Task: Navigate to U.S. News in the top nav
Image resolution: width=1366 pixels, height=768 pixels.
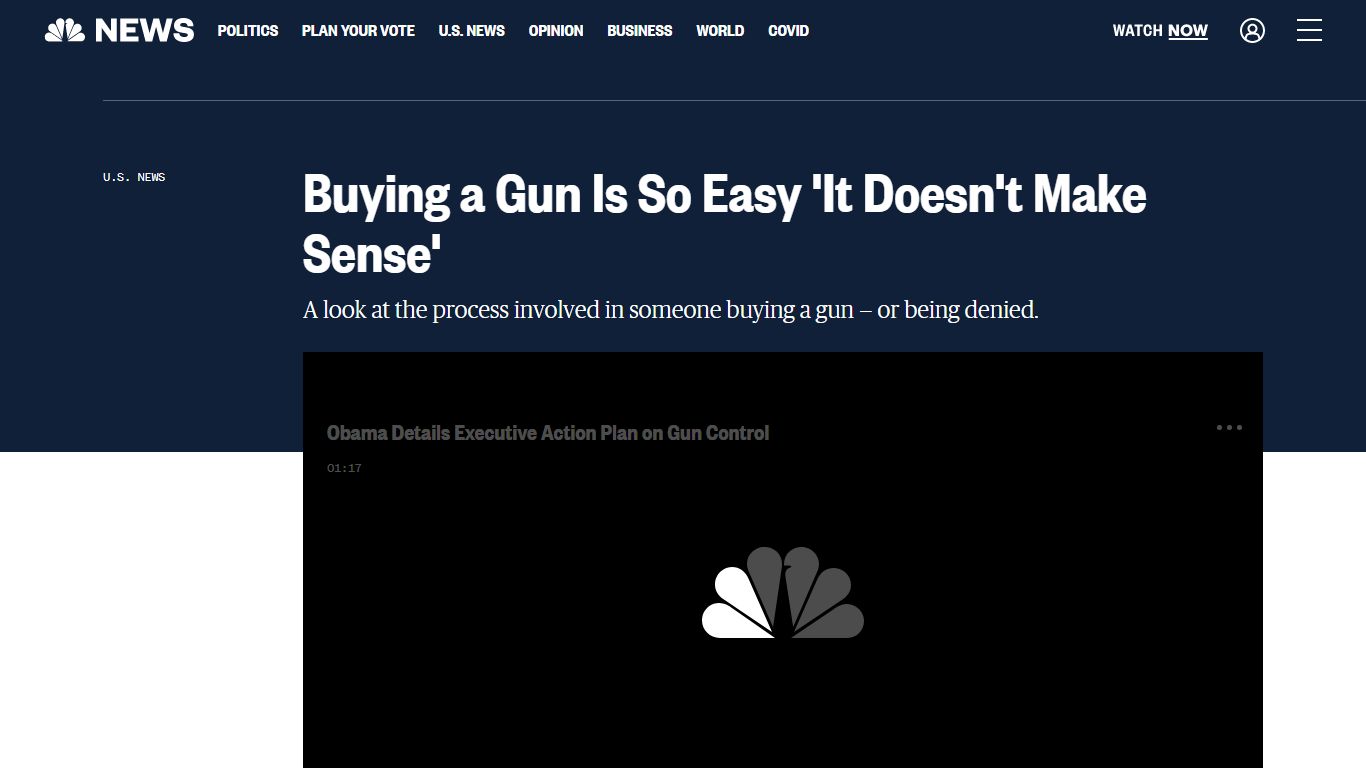Action: (x=472, y=31)
